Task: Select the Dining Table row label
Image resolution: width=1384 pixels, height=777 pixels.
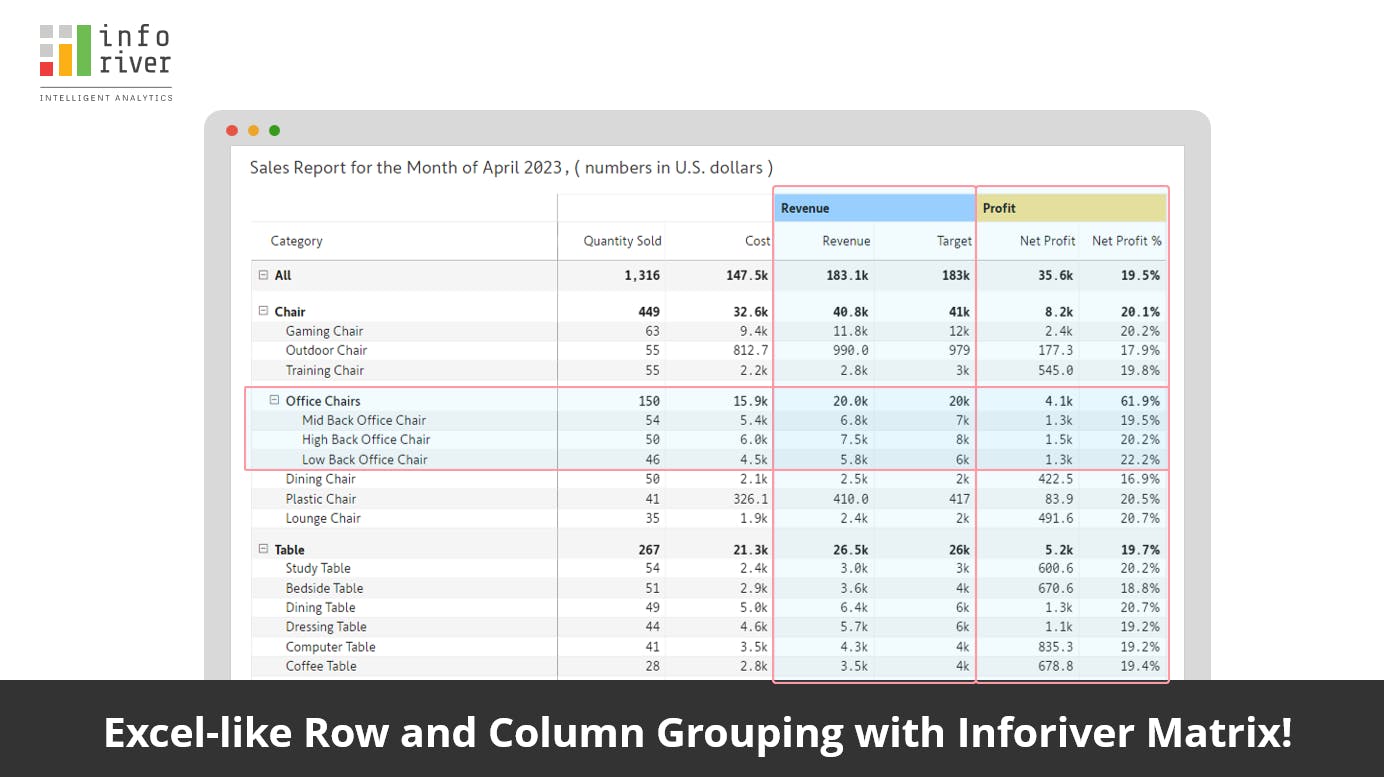Action: pyautogui.click(x=320, y=607)
